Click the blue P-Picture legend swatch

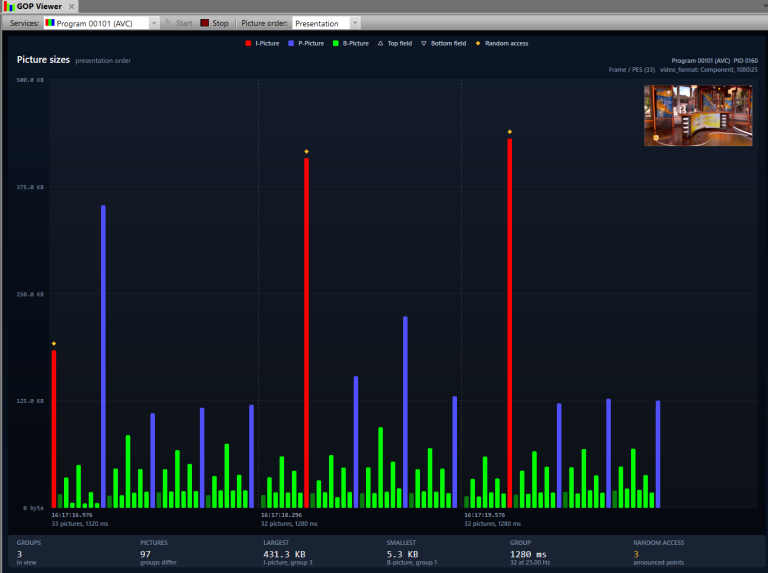[291, 44]
